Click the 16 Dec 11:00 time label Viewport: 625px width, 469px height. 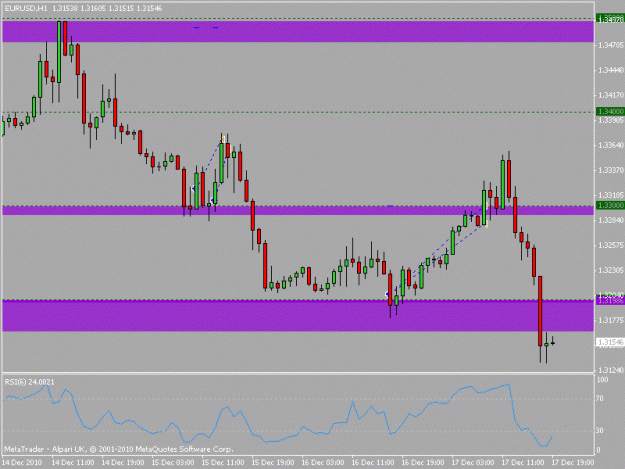[x=373, y=462]
